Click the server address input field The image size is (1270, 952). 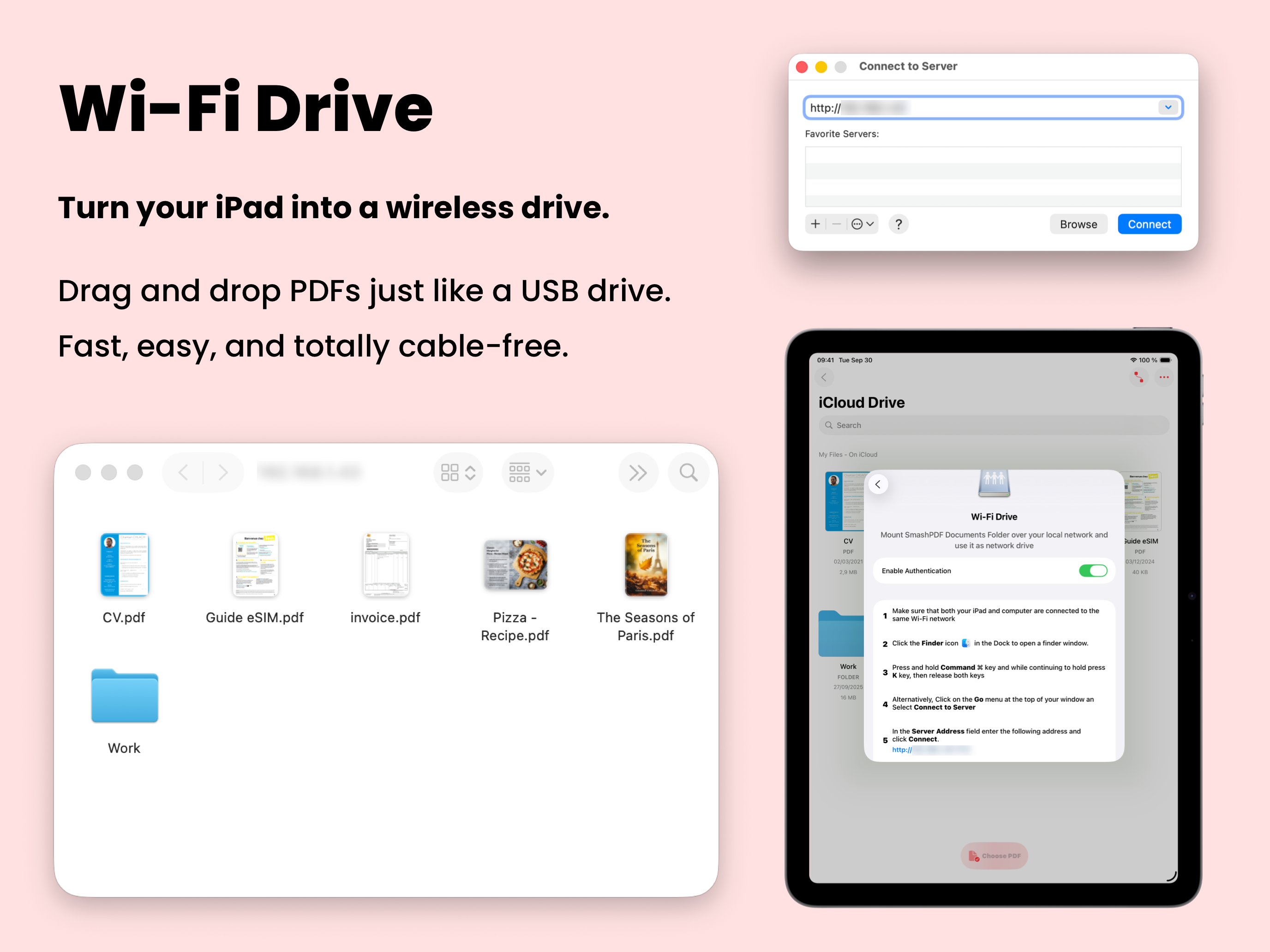(992, 108)
